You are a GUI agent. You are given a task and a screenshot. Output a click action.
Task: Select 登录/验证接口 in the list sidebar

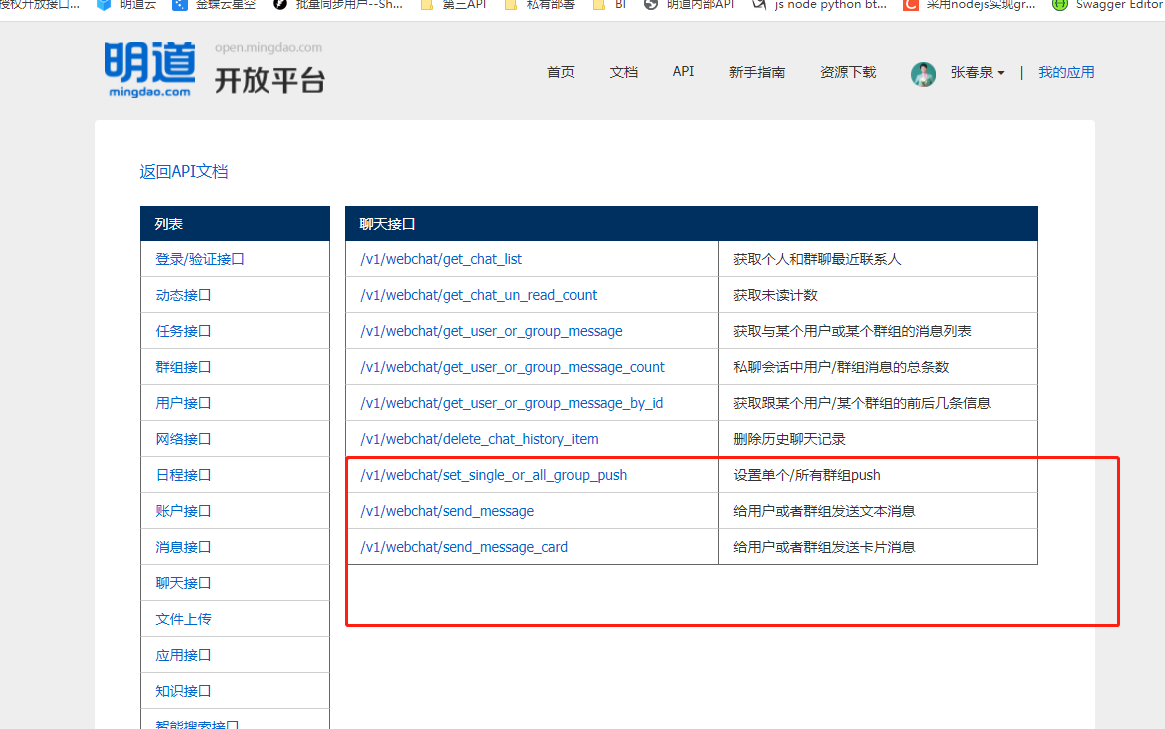click(x=200, y=259)
